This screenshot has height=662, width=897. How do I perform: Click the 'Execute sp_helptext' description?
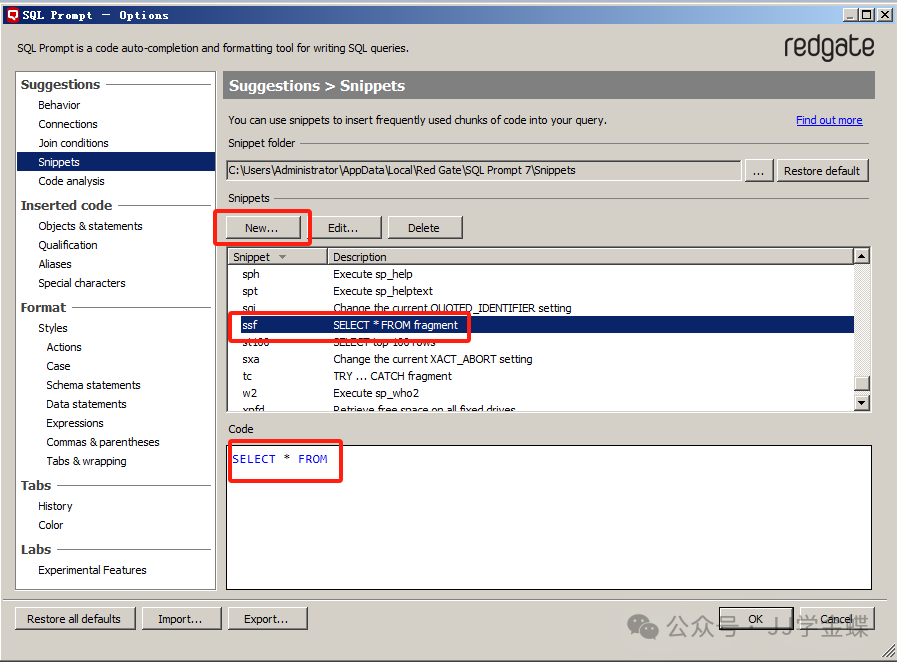point(383,291)
